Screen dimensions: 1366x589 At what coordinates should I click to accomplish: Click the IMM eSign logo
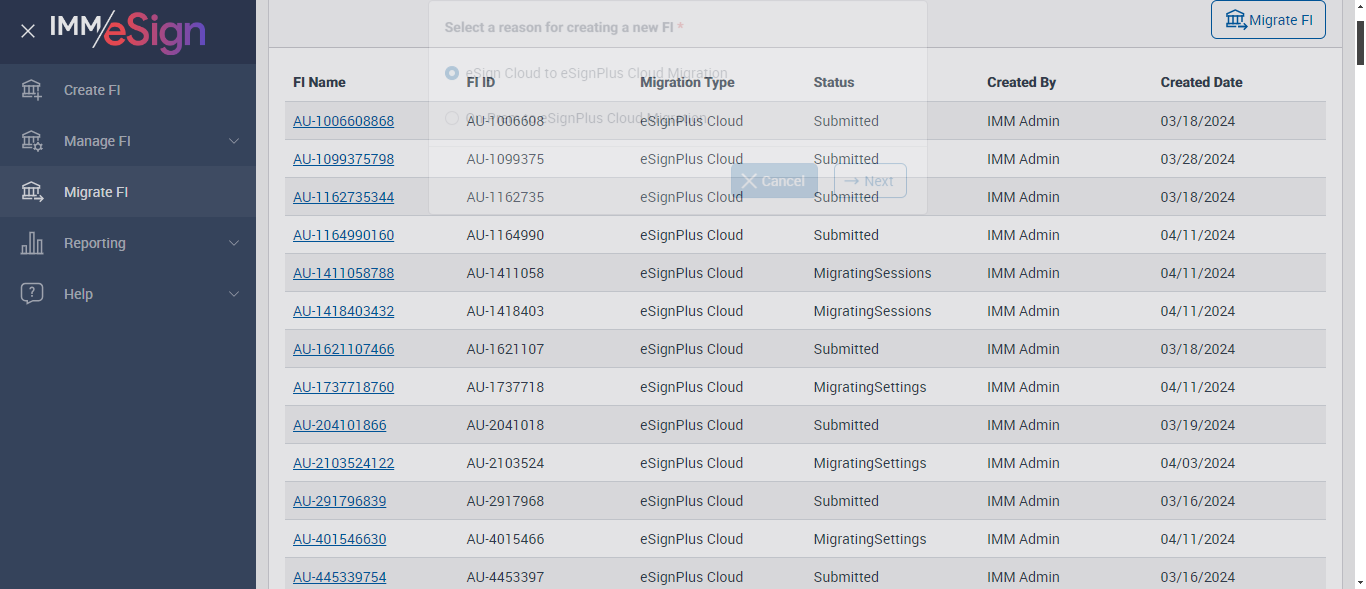point(127,31)
